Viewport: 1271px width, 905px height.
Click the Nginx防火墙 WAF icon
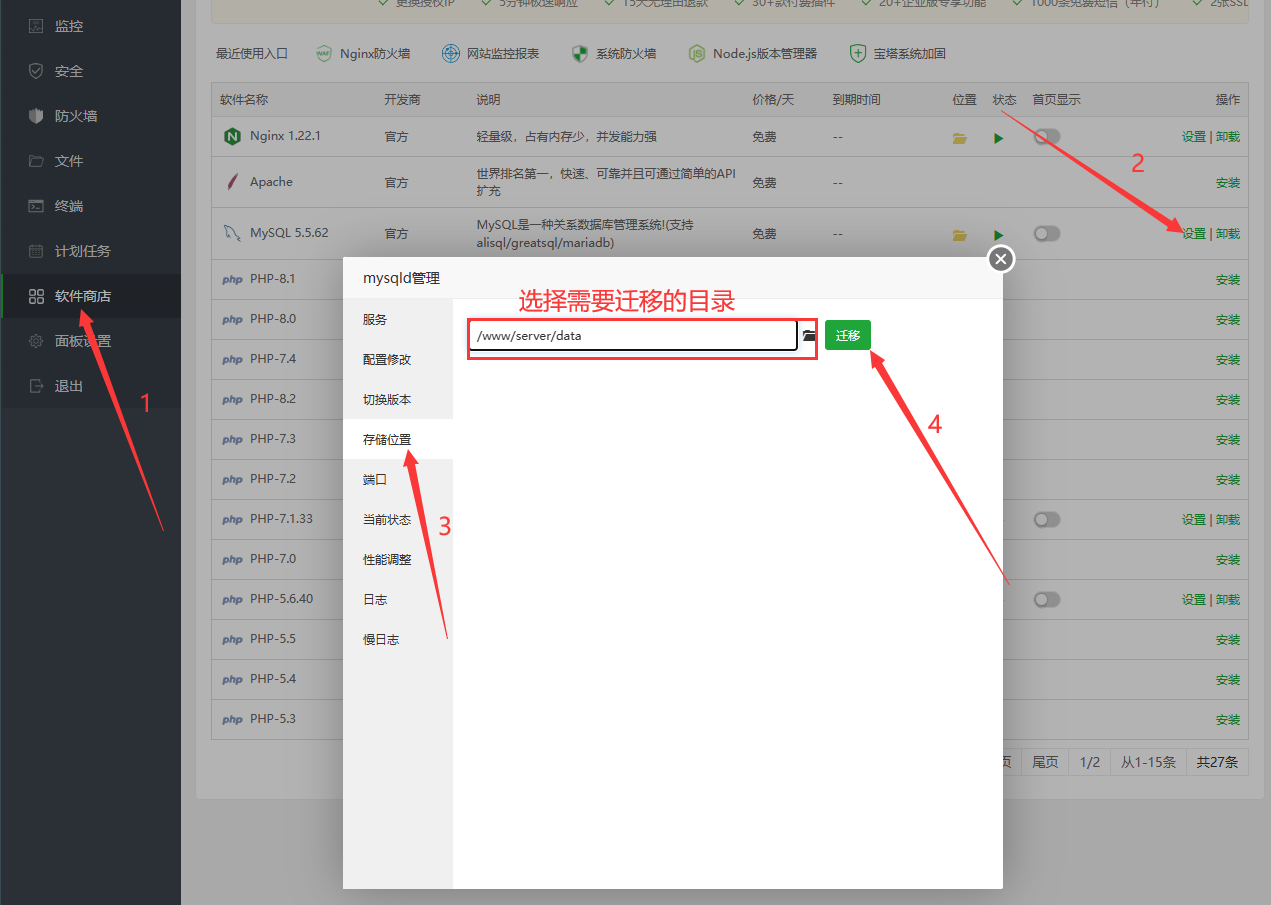(324, 54)
